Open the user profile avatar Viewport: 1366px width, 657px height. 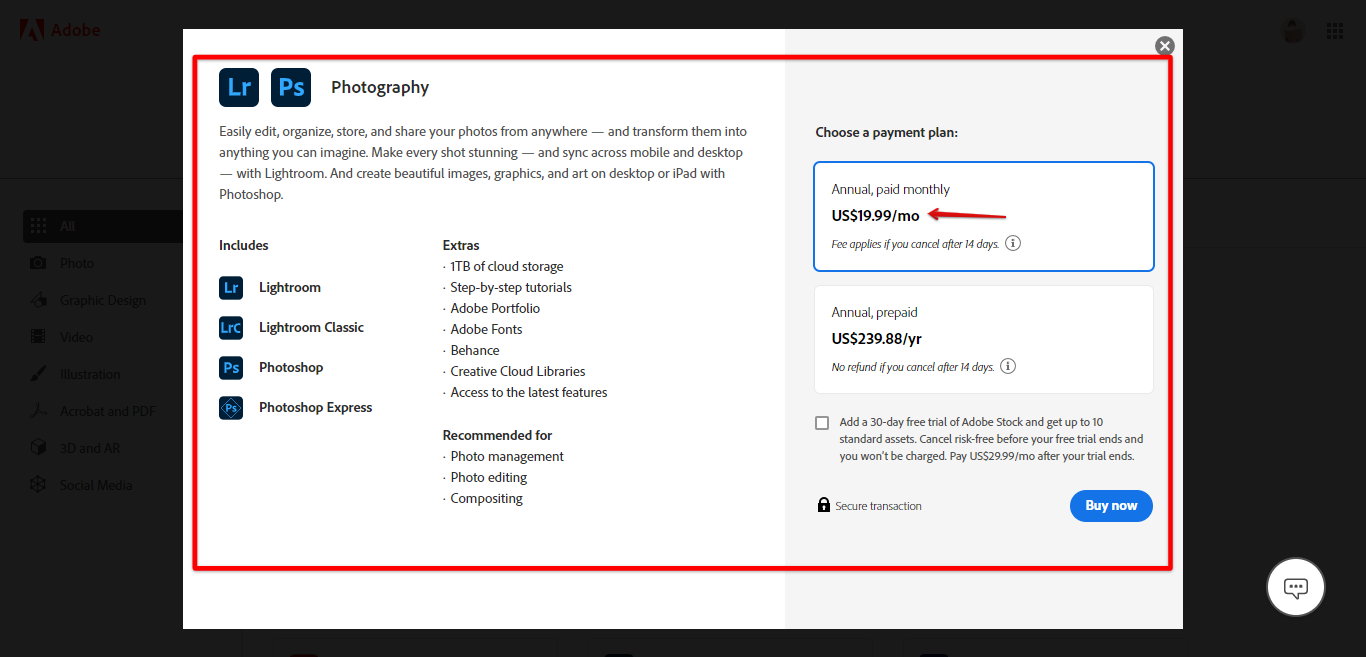point(1294,31)
